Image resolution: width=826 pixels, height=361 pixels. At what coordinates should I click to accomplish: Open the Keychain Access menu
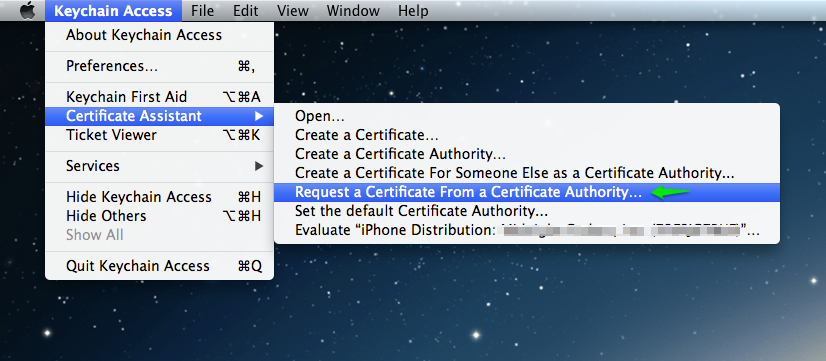pyautogui.click(x=113, y=11)
